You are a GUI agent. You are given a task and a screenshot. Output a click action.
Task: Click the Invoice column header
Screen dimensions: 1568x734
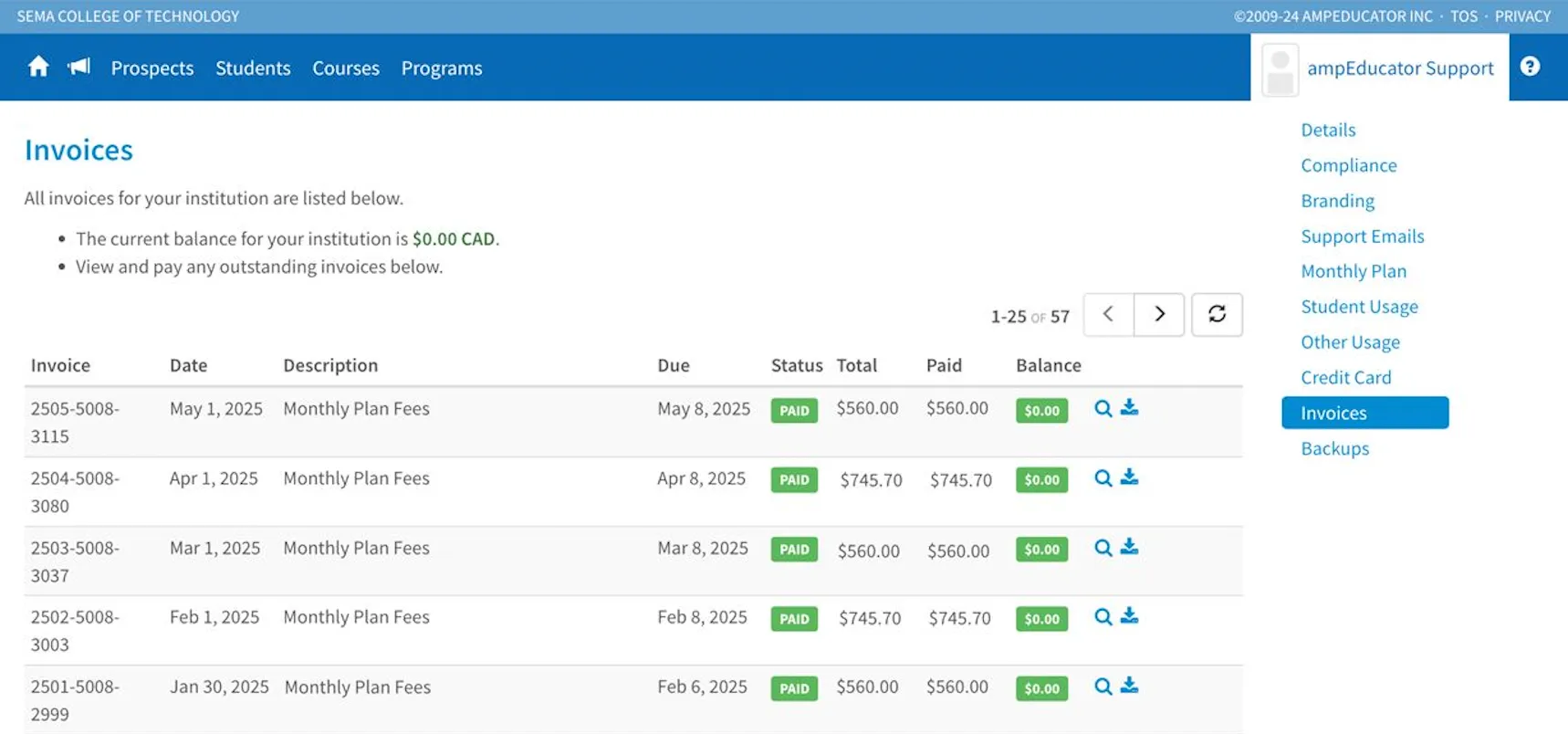pyautogui.click(x=60, y=365)
